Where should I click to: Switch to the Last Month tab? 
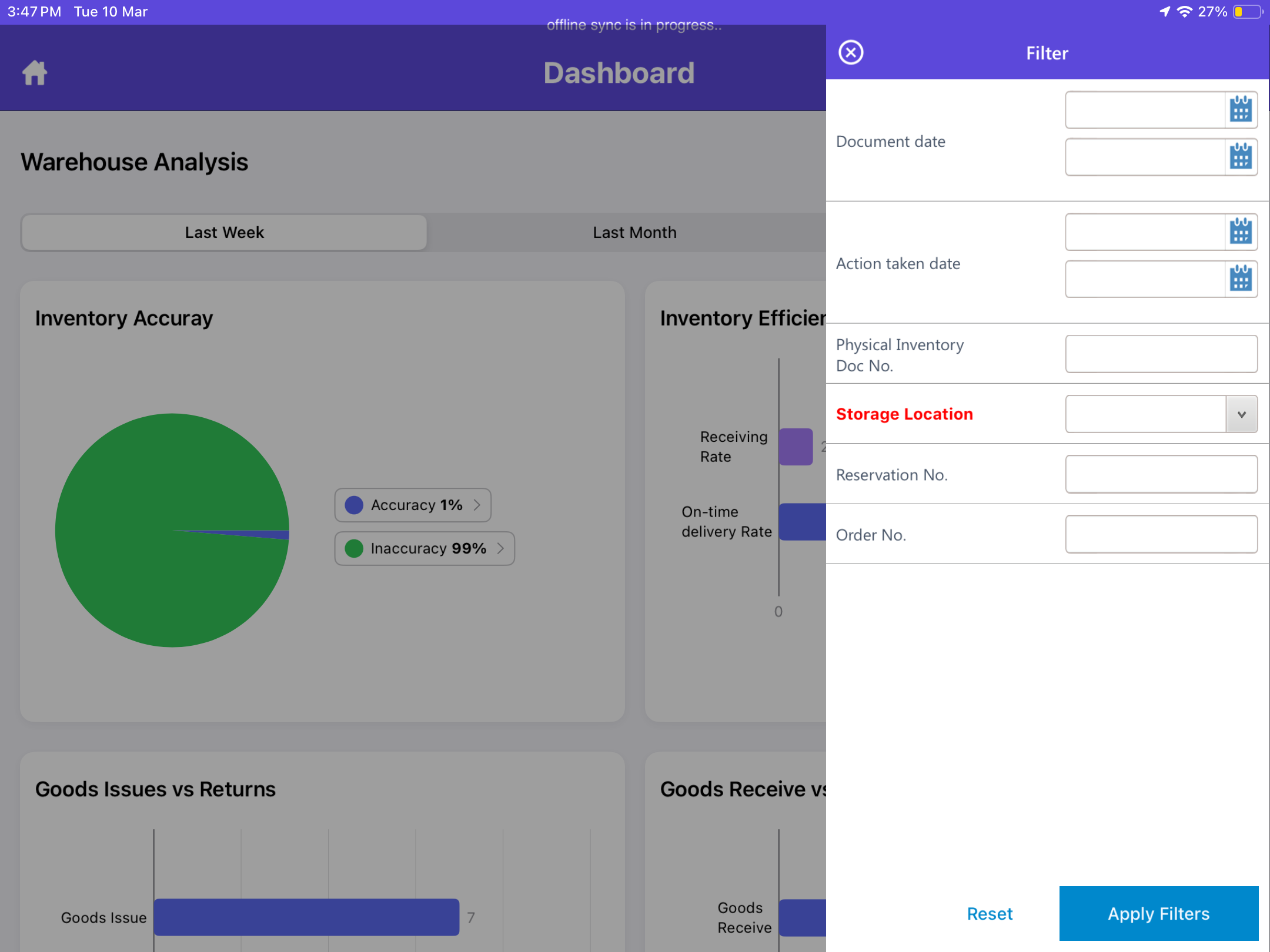coord(634,233)
